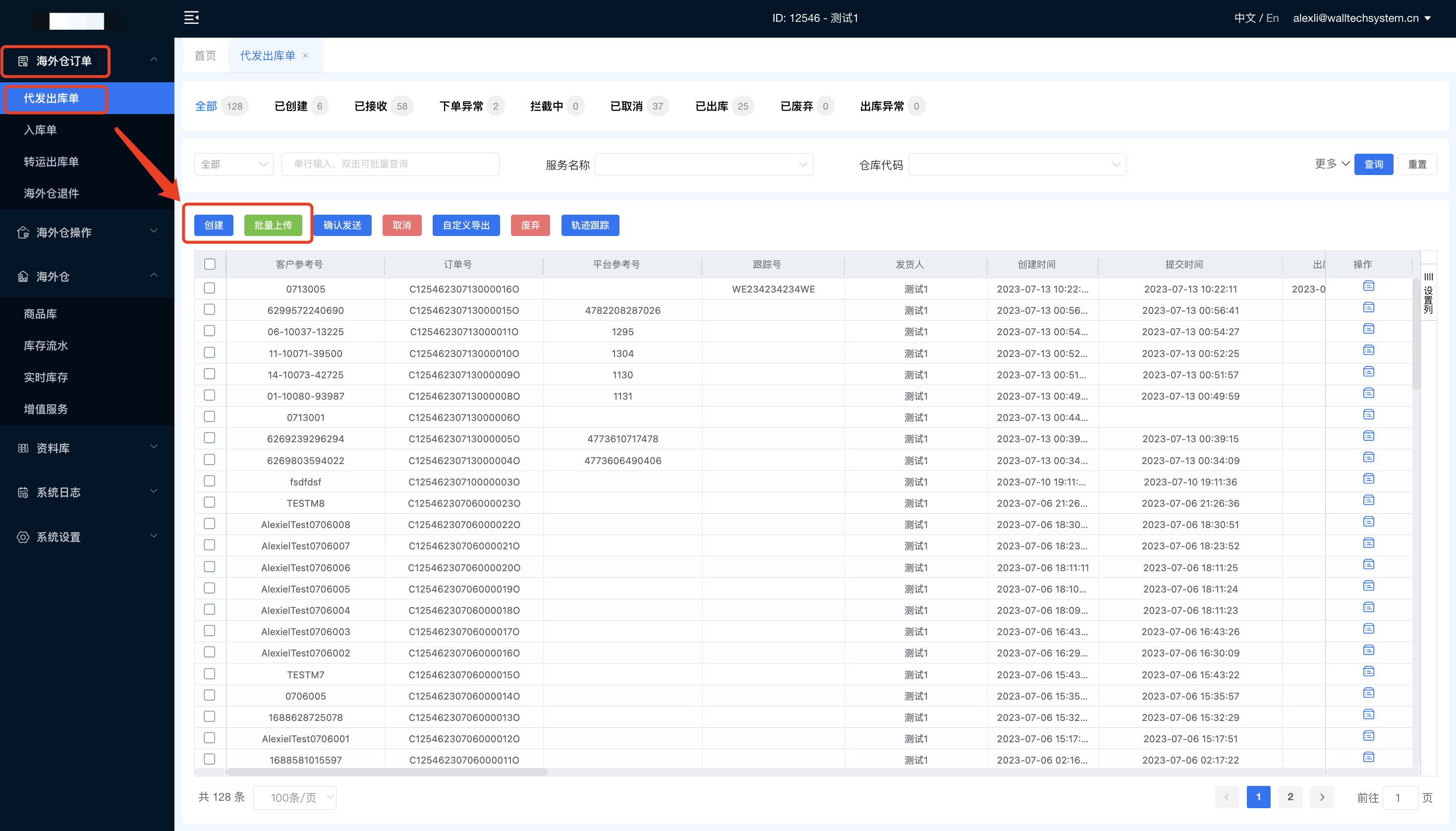The width and height of the screenshot is (1456, 831).
Task: Open details icon for order 1688581015597
Action: (1368, 758)
